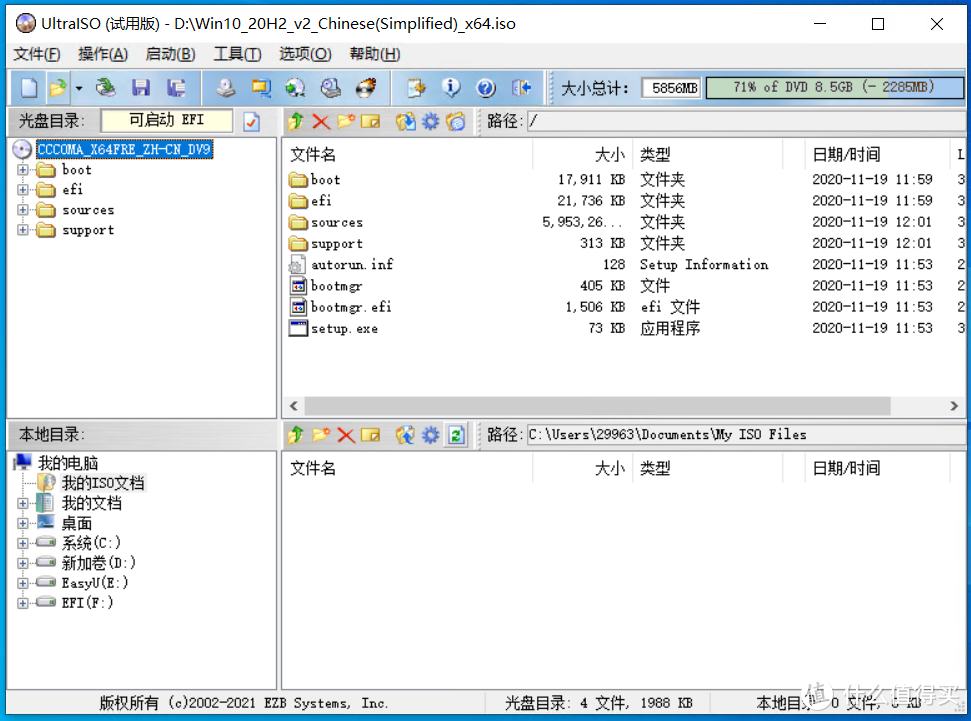Screen dimensions: 971x721
Task: Click disc pane Rename icon
Action: 370,121
